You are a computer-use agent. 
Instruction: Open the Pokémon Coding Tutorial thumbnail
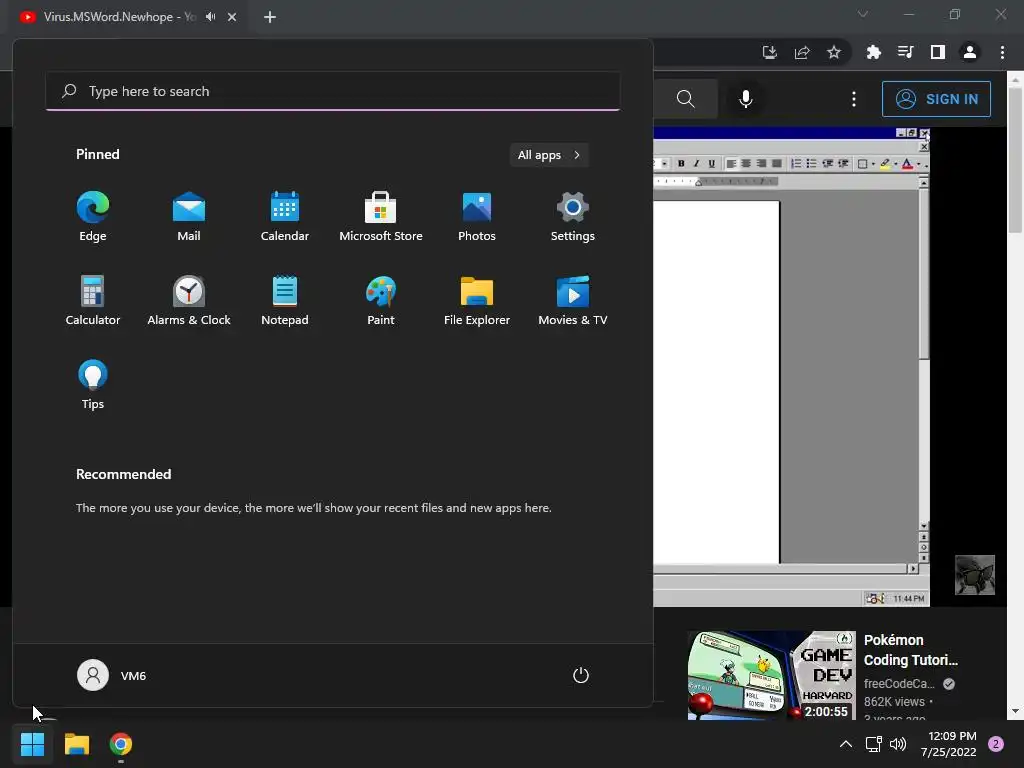pos(771,675)
